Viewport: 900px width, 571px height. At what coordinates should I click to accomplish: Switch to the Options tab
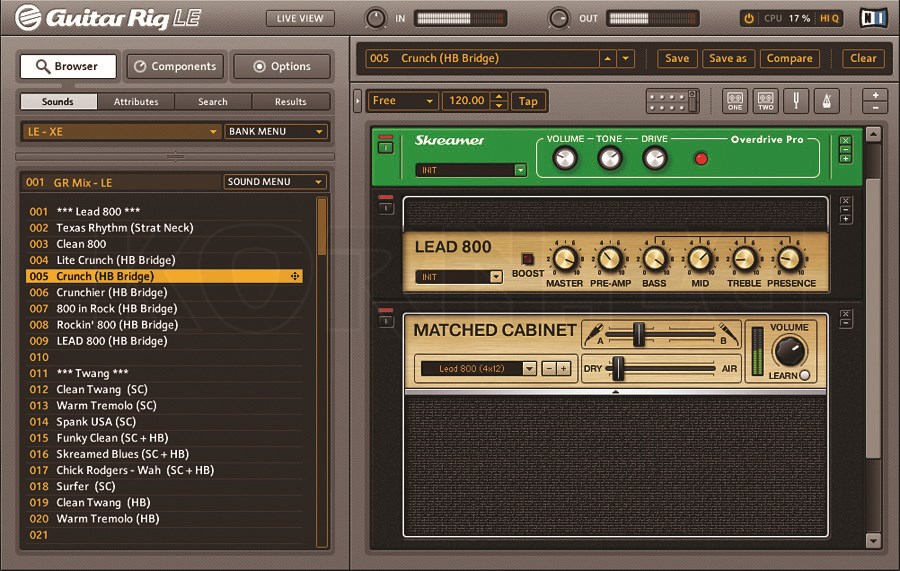pyautogui.click(x=282, y=67)
